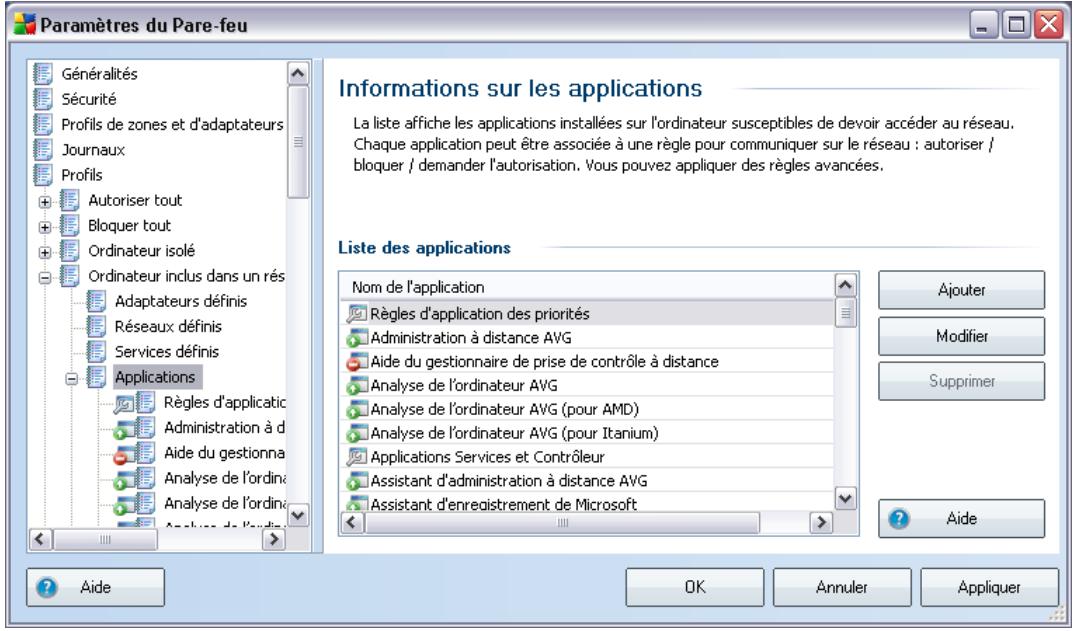Click the Ordinateur isolé profile icon
Viewport: 1073px width, 631px height.
click(69, 250)
